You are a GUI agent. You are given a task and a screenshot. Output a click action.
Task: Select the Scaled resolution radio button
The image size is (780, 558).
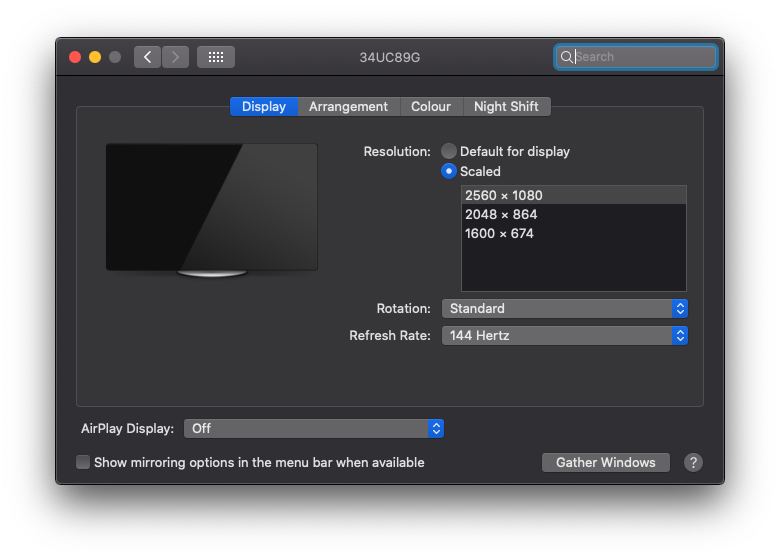tap(449, 172)
